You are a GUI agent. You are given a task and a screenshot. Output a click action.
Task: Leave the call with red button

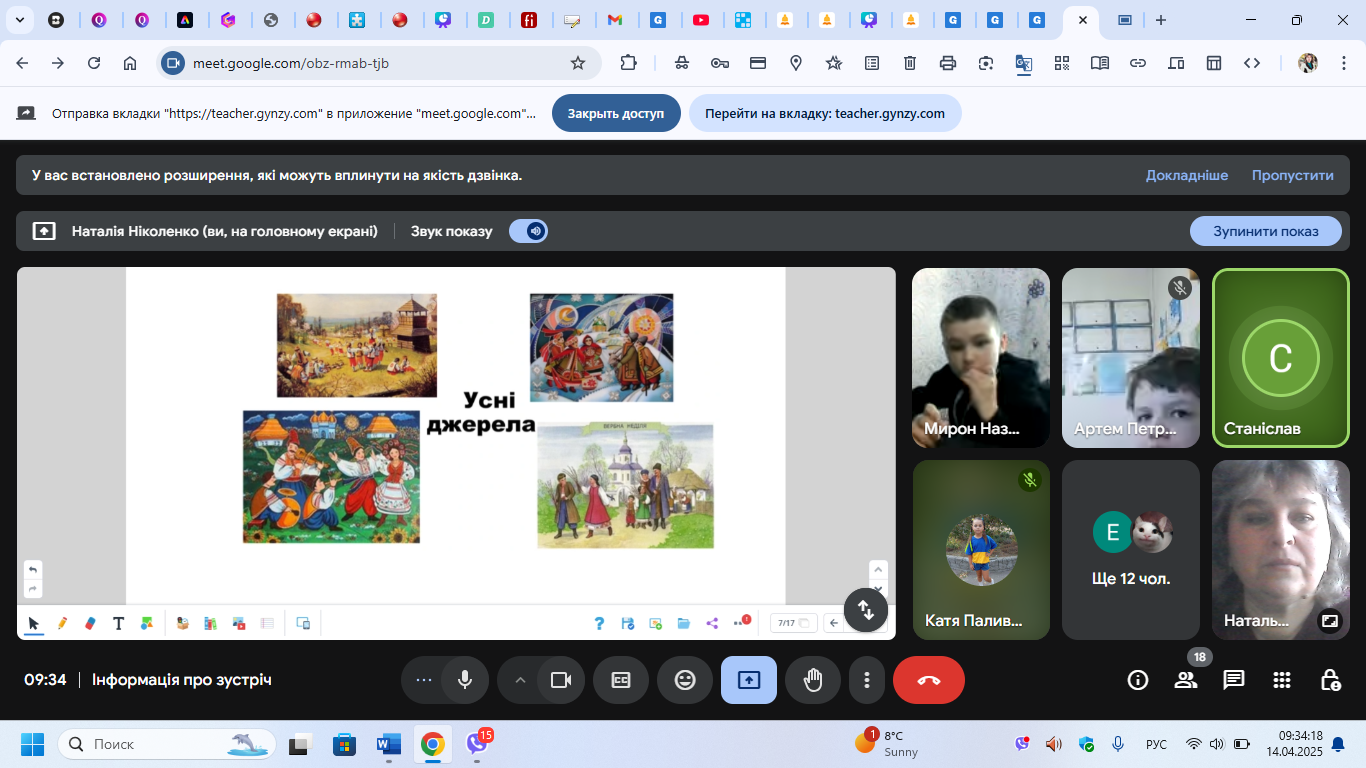click(x=929, y=680)
